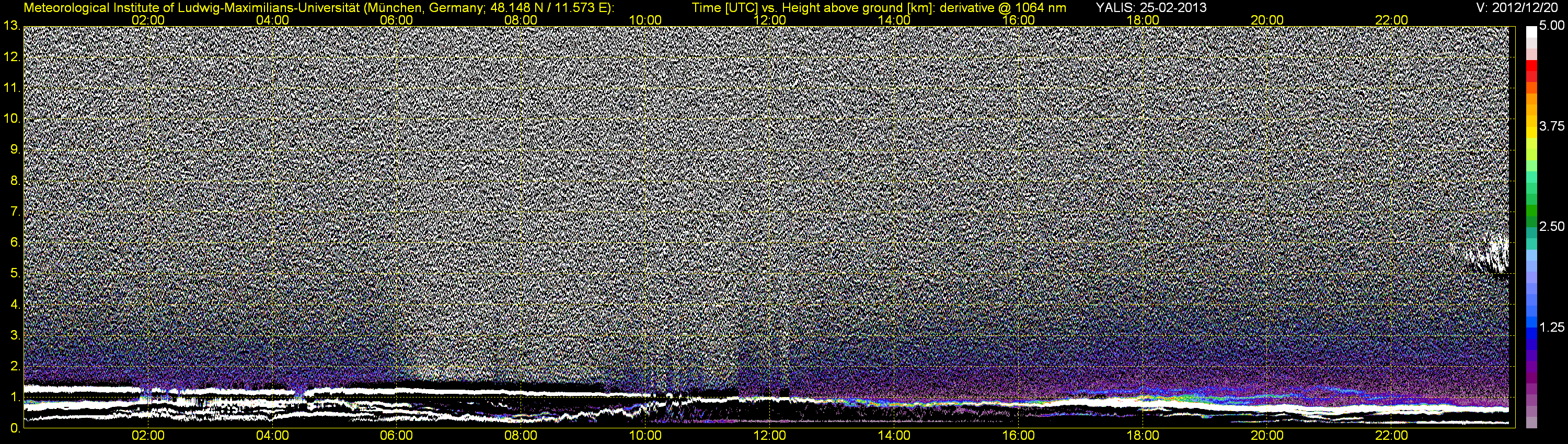This screenshot has height=444, width=1568.
Task: Click the 10:00 label on the bottom time axis
Action: pyautogui.click(x=645, y=436)
